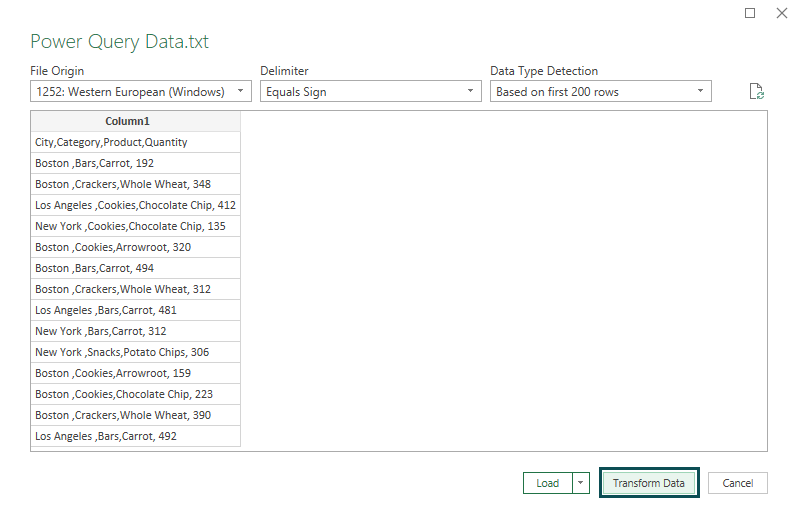This screenshot has width=798, height=524.
Task: Select row 'Boston ,Cookies,Arrowroot, 320'
Action: 135,247
